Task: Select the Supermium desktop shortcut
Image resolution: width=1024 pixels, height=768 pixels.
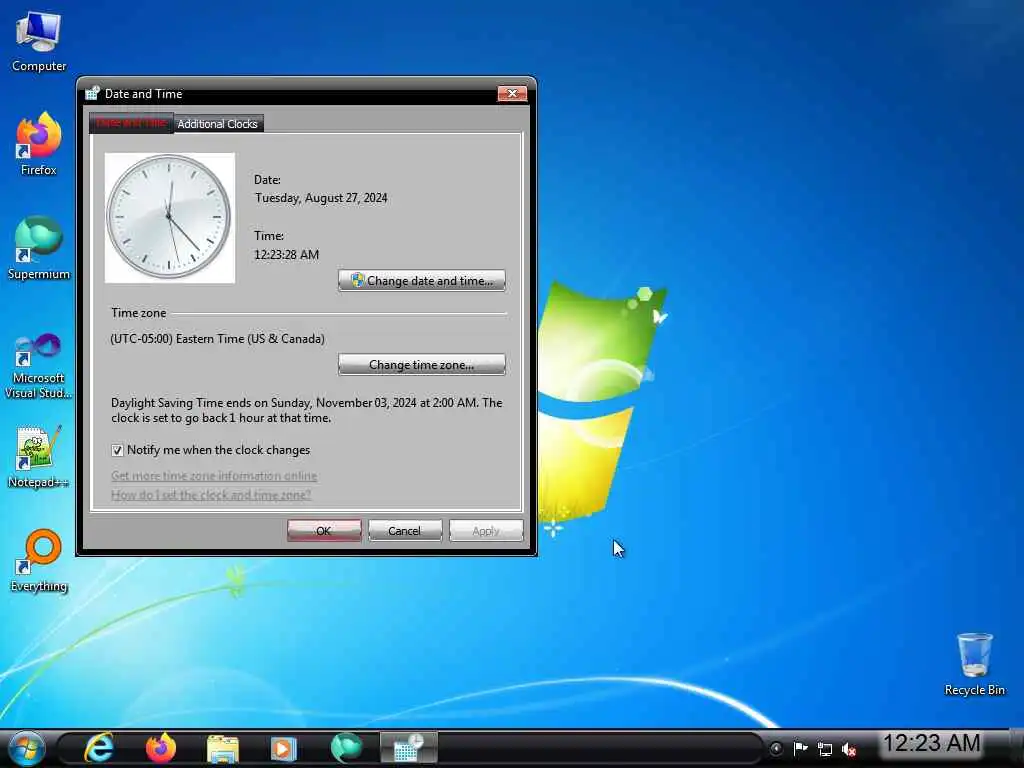Action: tap(39, 248)
